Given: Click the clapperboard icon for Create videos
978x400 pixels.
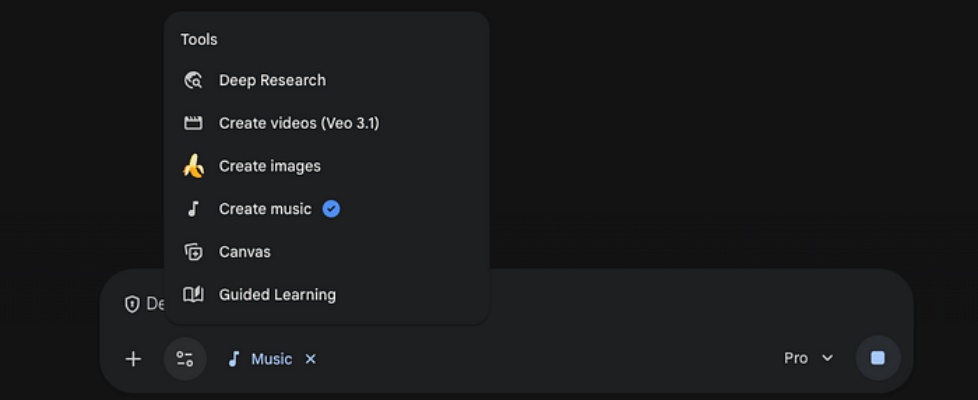Looking at the screenshot, I should click(x=193, y=123).
